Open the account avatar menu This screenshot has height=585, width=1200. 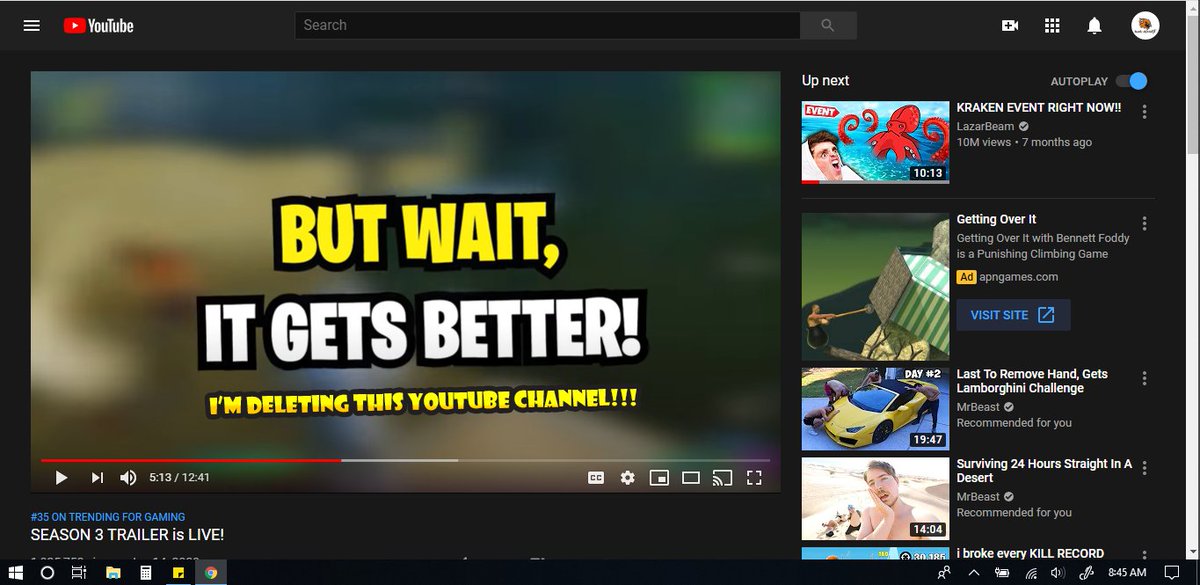point(1145,26)
